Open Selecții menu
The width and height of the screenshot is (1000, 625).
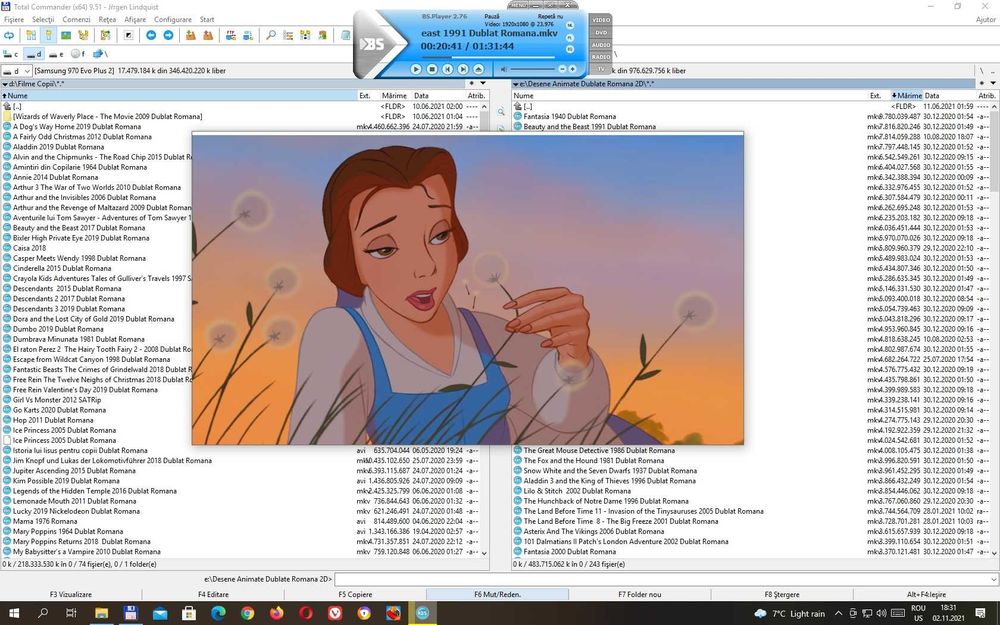click(43, 20)
